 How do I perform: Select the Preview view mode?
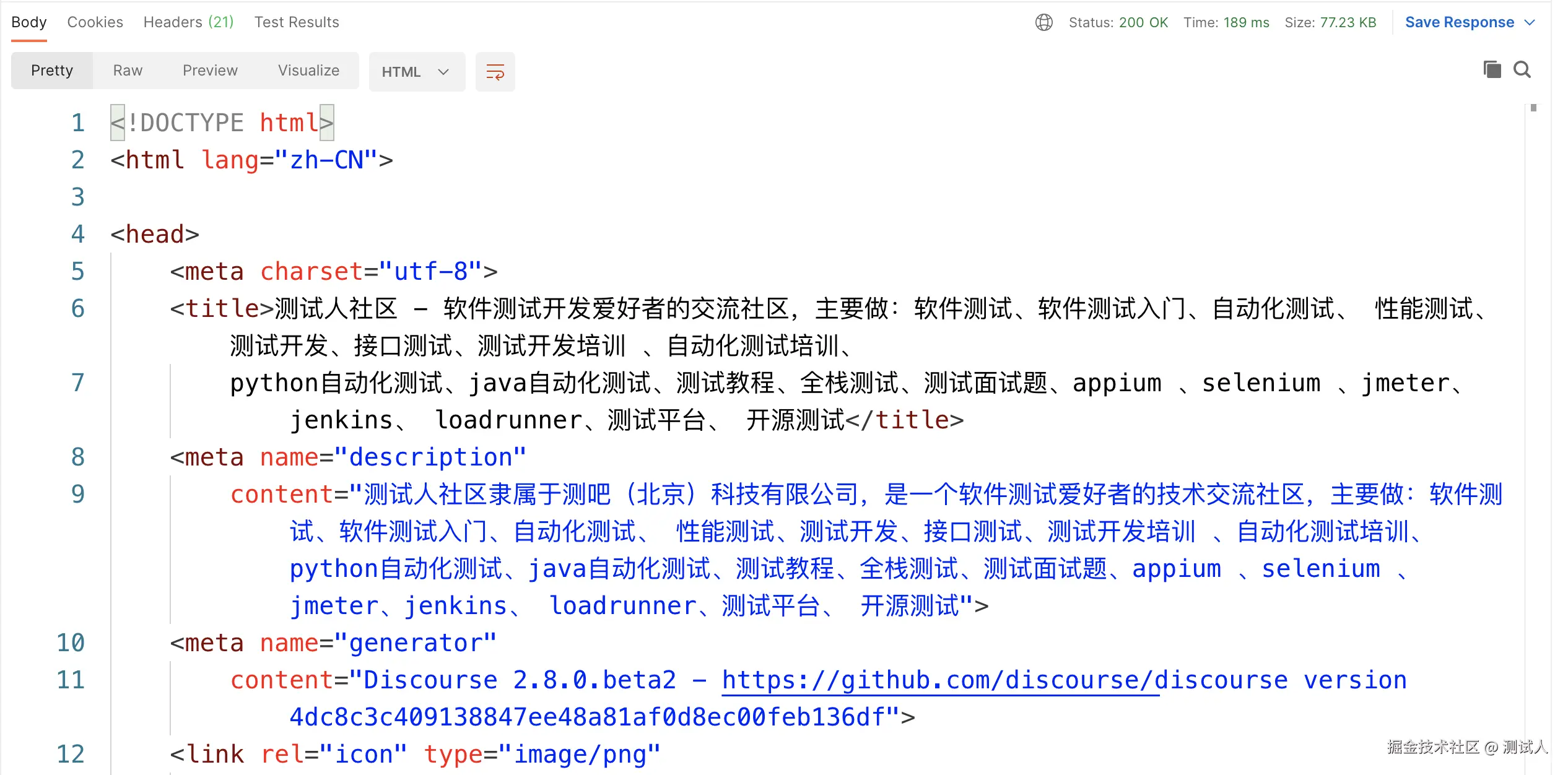(210, 71)
